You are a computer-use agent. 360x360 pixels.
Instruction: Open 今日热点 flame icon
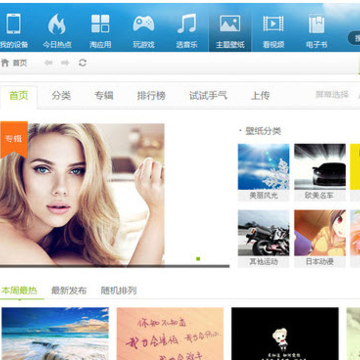point(57,24)
